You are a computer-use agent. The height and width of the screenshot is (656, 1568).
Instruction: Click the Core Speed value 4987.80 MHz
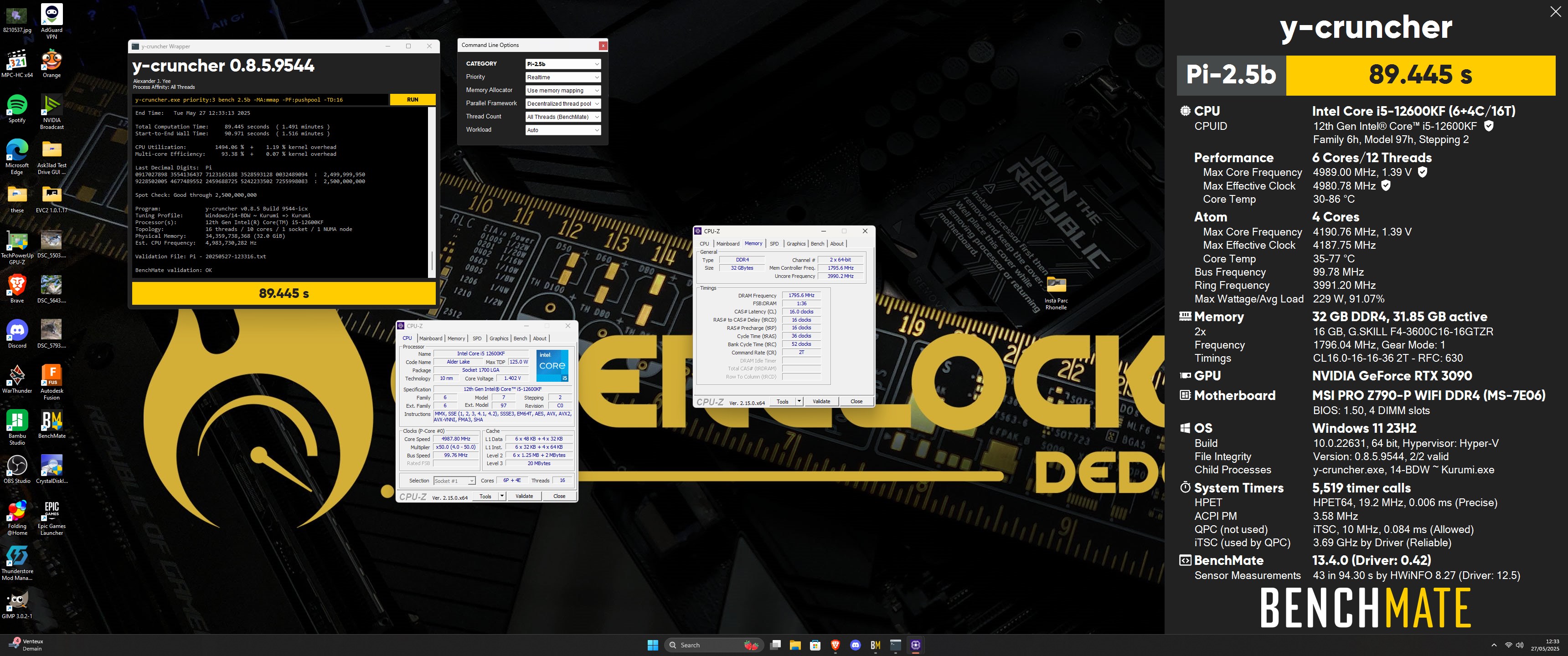pos(455,439)
